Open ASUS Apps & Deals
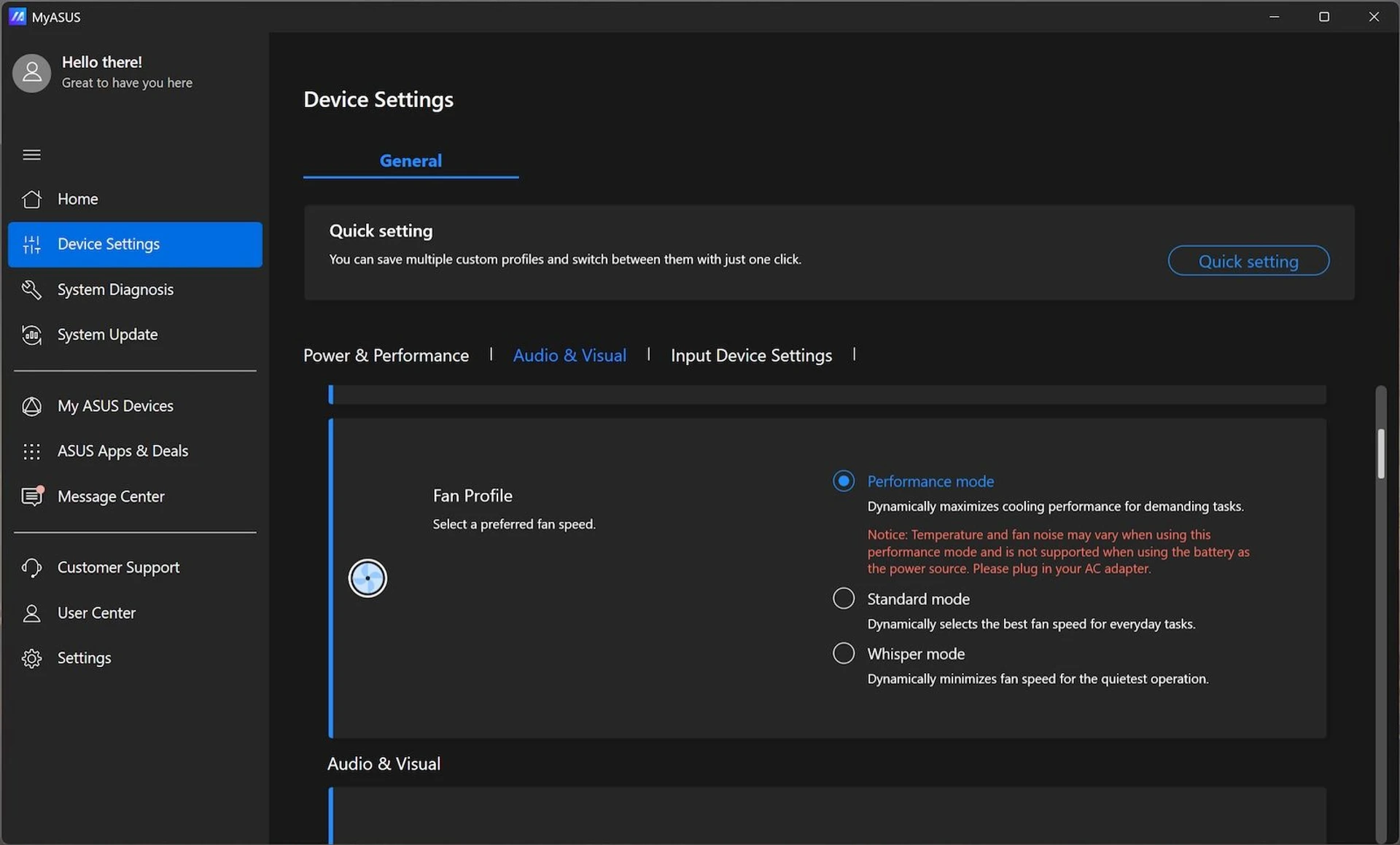This screenshot has width=1400, height=845. pos(135,451)
